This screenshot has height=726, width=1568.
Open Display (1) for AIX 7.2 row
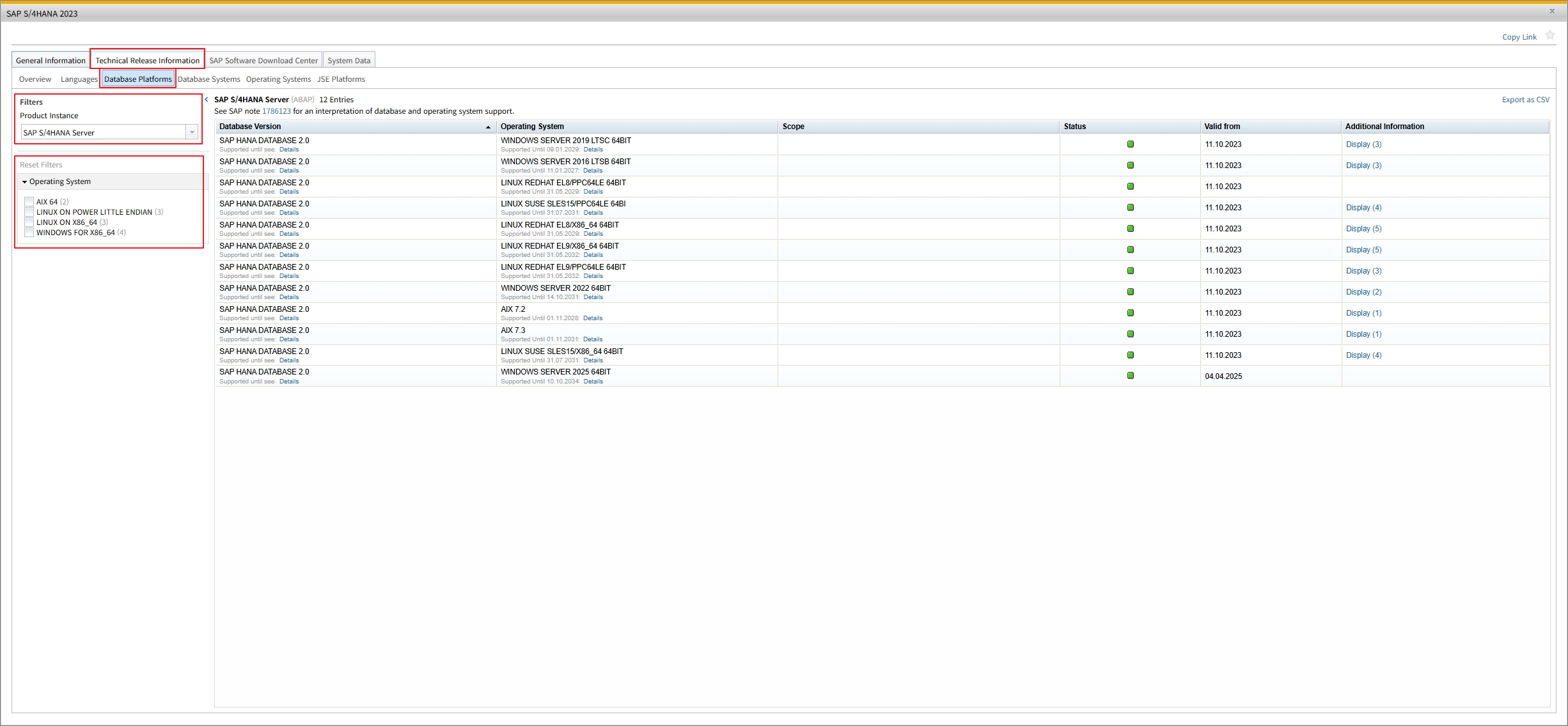[x=1363, y=313]
